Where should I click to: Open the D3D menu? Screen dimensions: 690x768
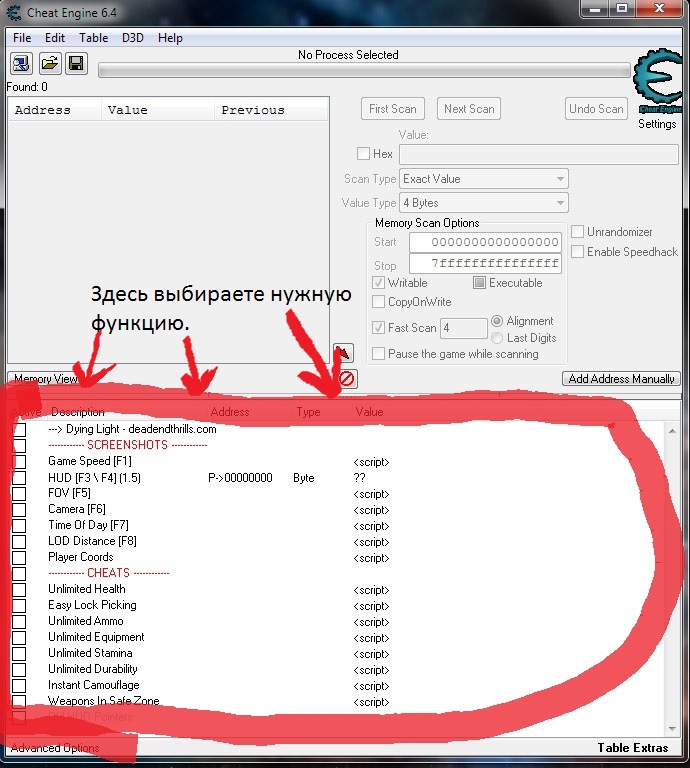(133, 38)
